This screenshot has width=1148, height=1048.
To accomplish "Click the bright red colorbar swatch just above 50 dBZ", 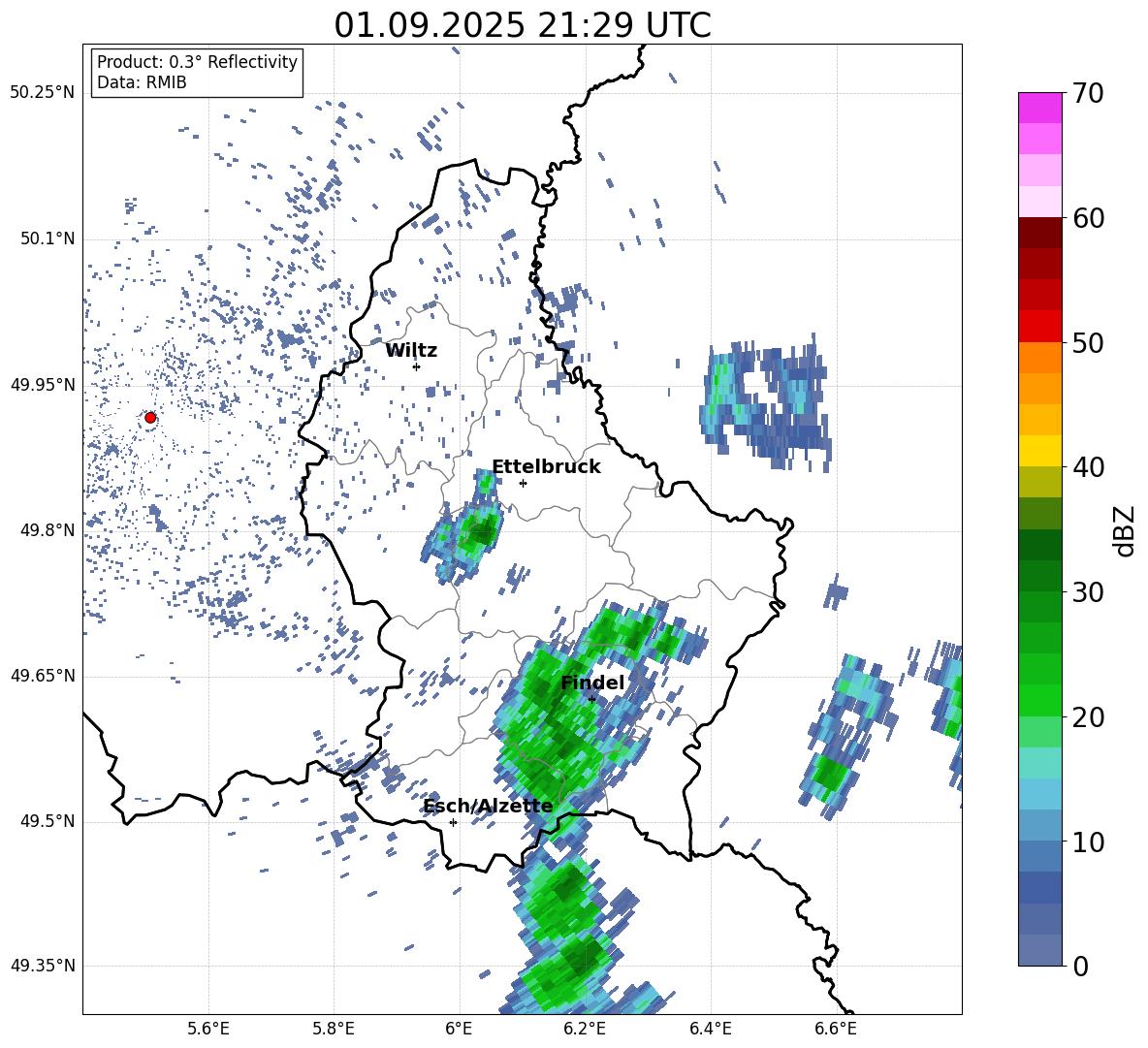I will coord(1039,327).
